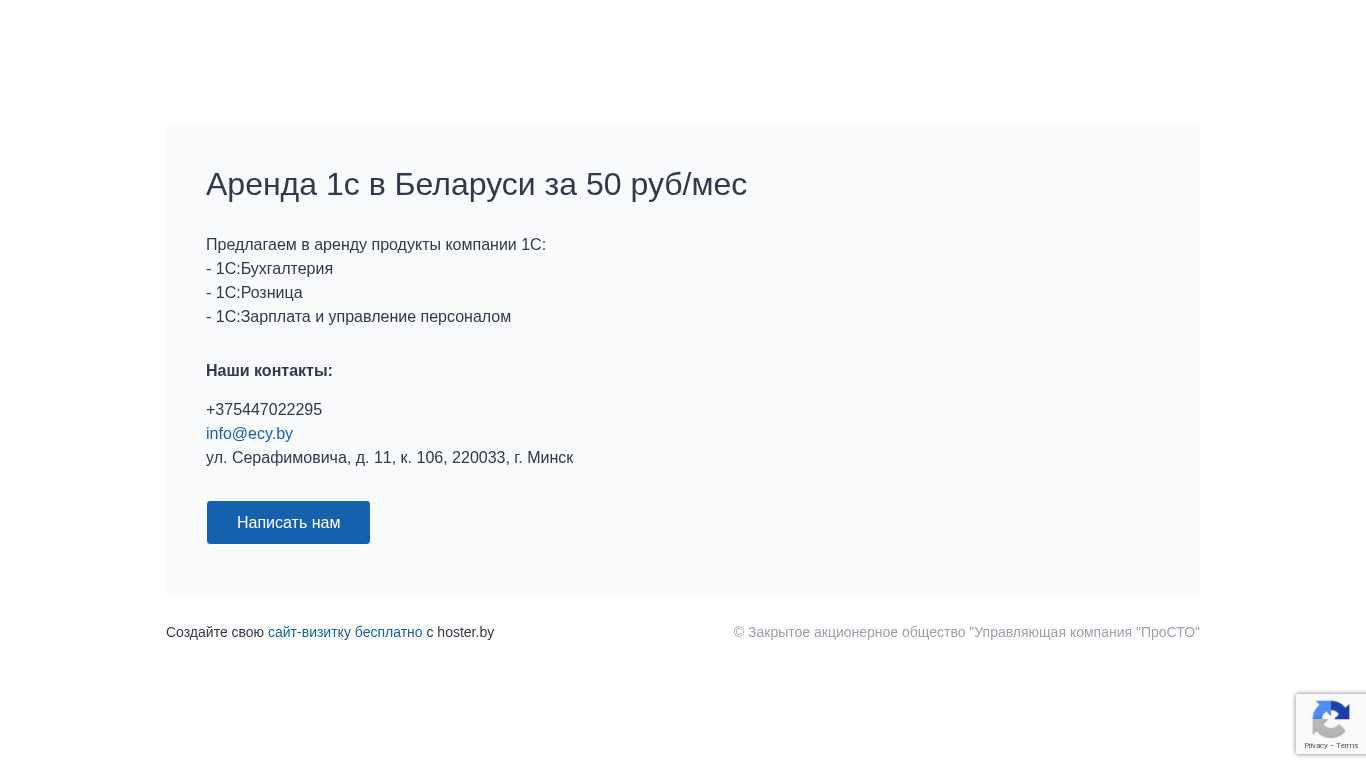Click the copyright text about "ПроСТО"
This screenshot has width=1366, height=768.
(966, 632)
